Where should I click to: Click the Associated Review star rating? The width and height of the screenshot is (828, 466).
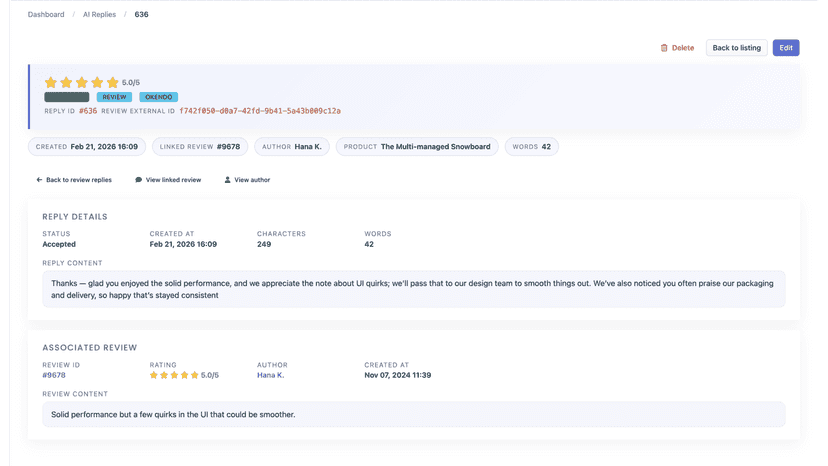click(174, 376)
